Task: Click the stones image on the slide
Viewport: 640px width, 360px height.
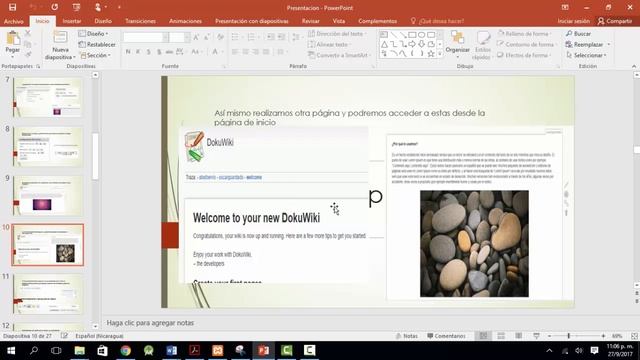Action: pos(474,244)
